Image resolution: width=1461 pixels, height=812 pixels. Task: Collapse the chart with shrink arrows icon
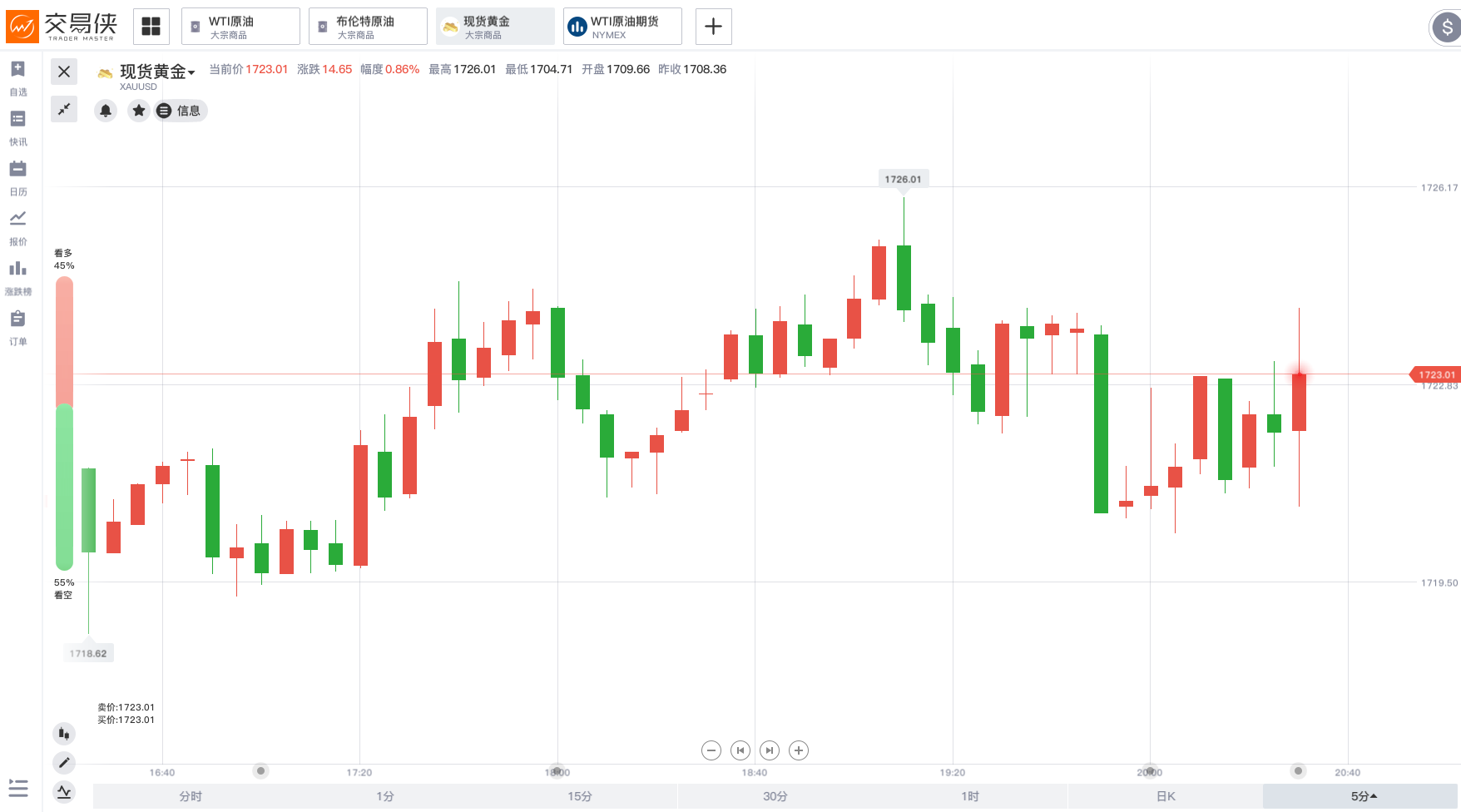pyautogui.click(x=64, y=109)
